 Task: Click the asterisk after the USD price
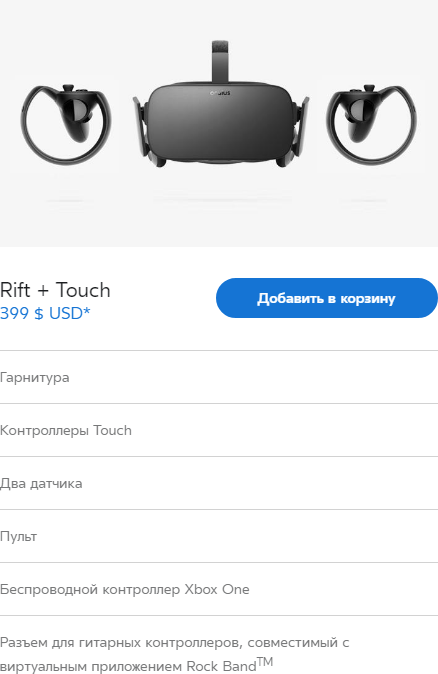(87, 310)
